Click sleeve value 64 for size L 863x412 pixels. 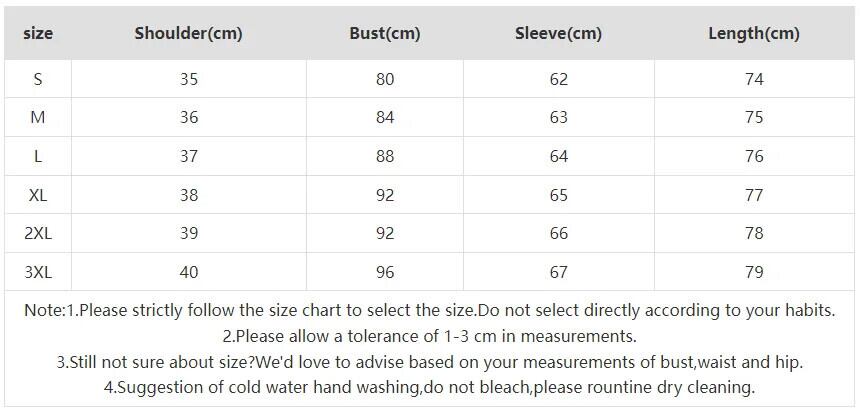coord(558,156)
